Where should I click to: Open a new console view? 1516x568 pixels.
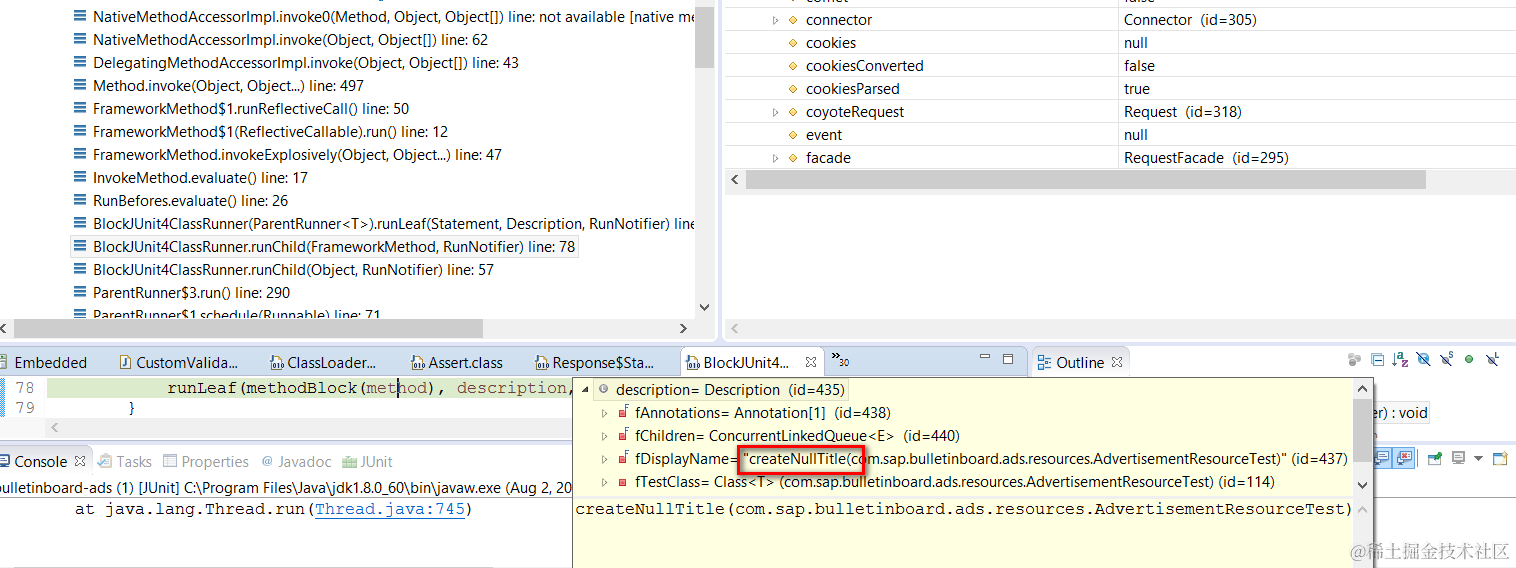pos(1499,458)
